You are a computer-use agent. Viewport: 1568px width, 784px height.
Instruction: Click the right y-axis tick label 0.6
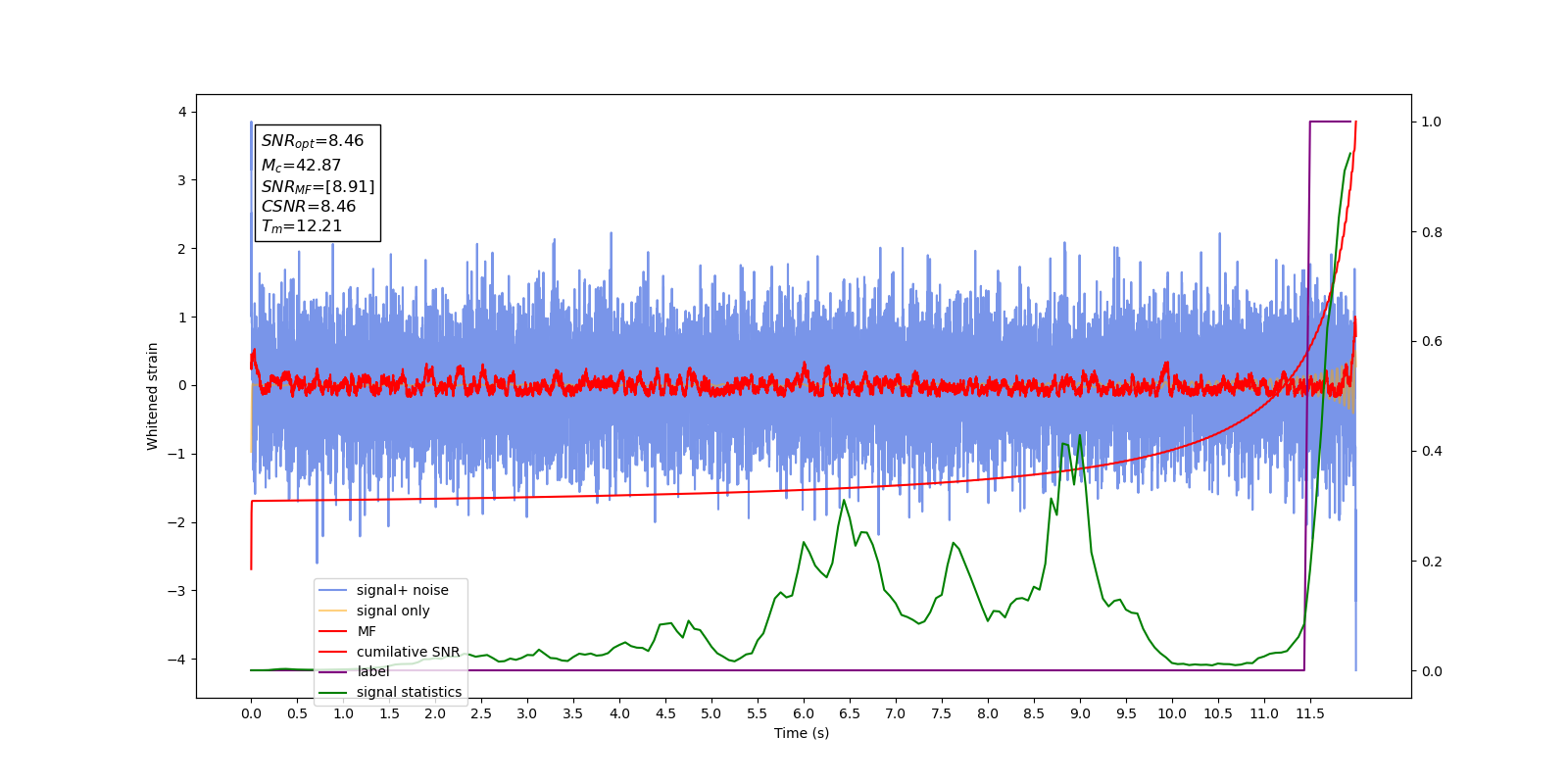[1432, 341]
